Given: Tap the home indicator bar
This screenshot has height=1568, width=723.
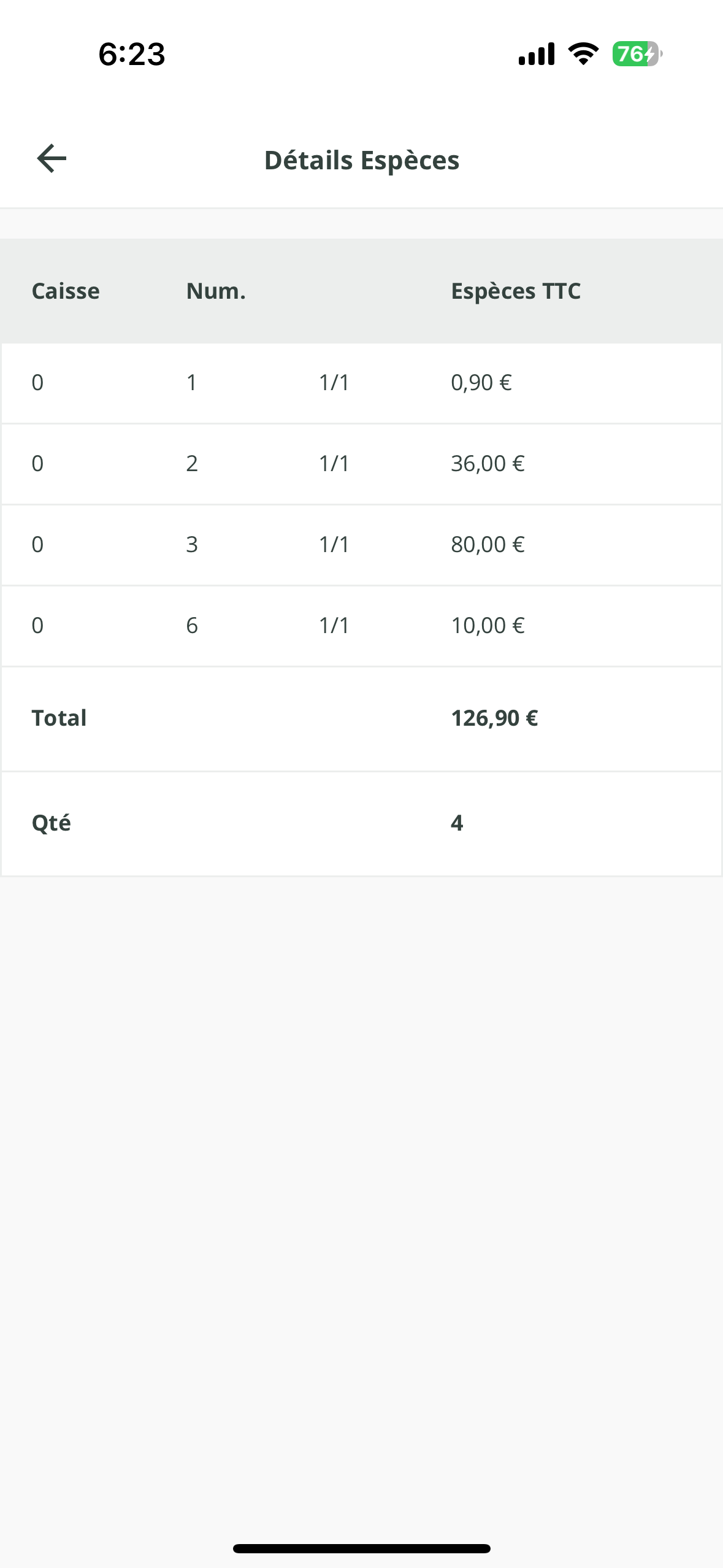Looking at the screenshot, I should point(361,1548).
